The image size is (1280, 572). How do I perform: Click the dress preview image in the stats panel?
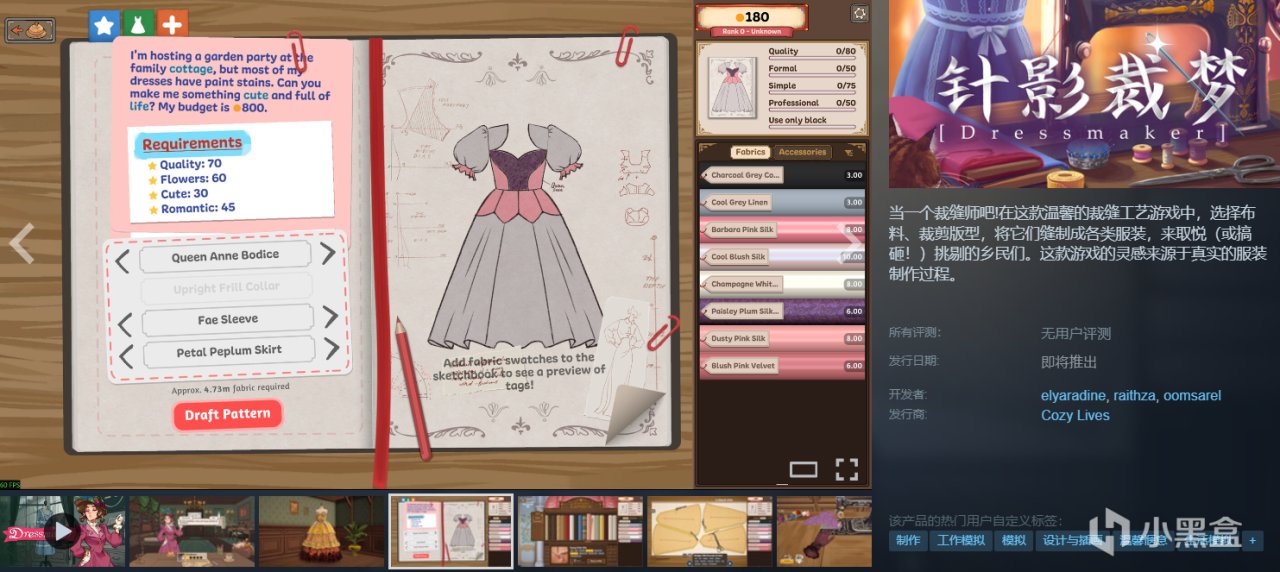coord(731,86)
